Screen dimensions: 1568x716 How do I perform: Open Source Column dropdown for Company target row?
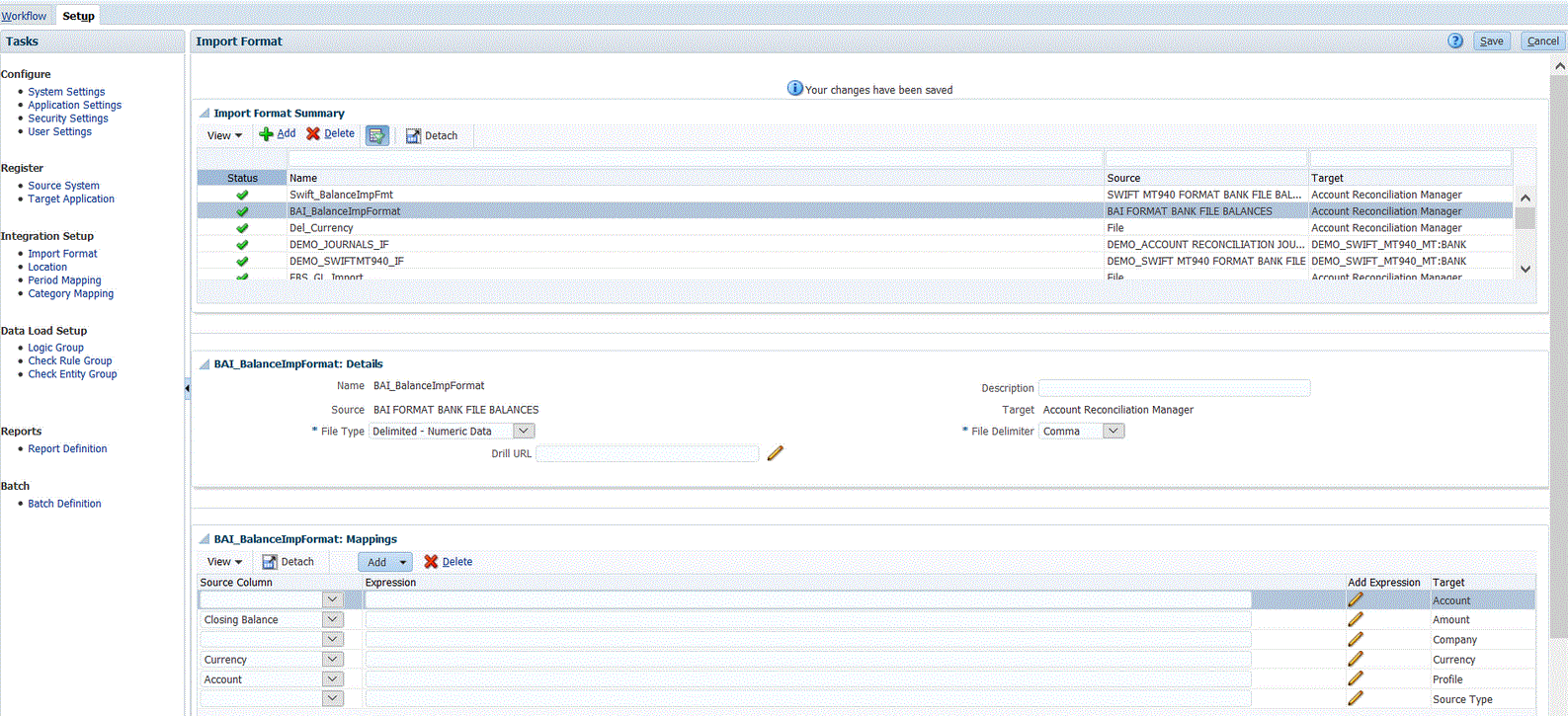(332, 639)
